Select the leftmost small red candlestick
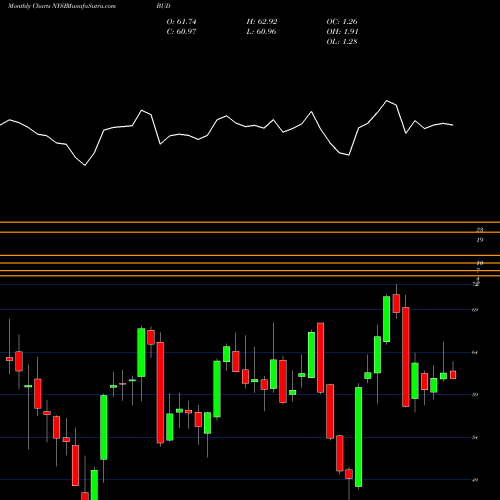The image size is (500, 500). pyautogui.click(x=9, y=359)
